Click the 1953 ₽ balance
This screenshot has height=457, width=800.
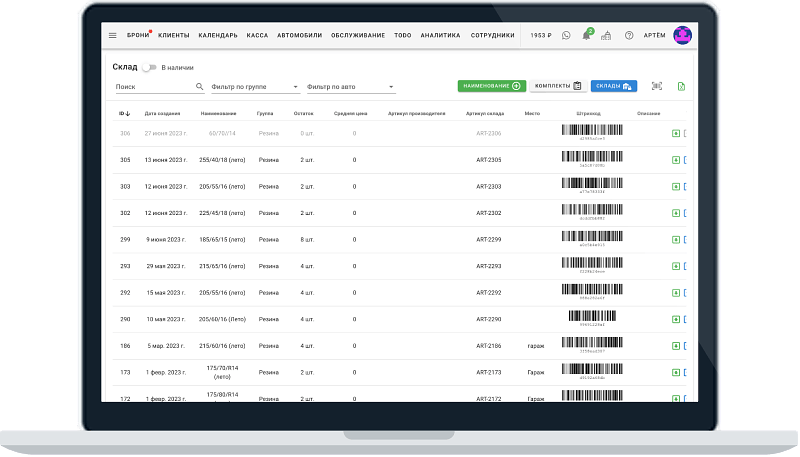coord(541,35)
